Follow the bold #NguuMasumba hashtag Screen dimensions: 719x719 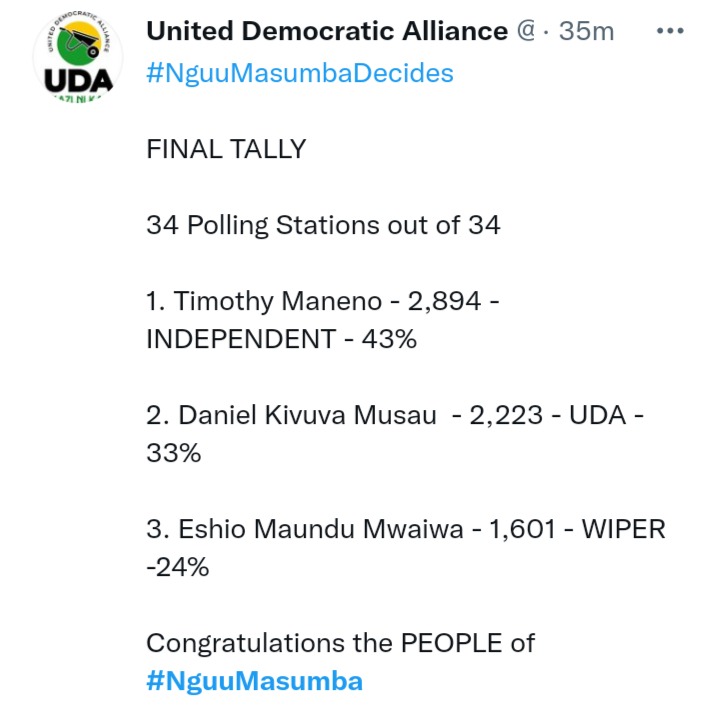[254, 680]
